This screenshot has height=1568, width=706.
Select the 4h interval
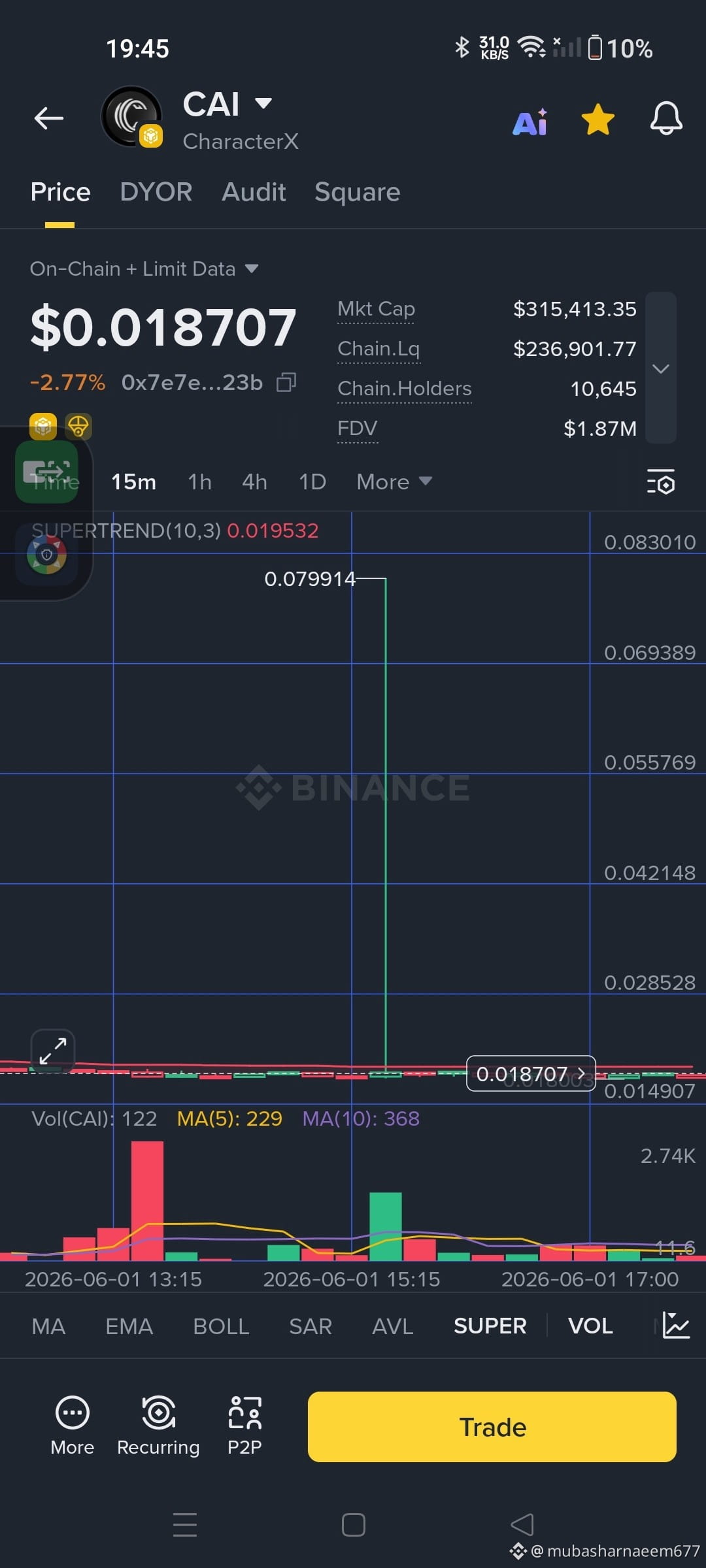tap(254, 482)
